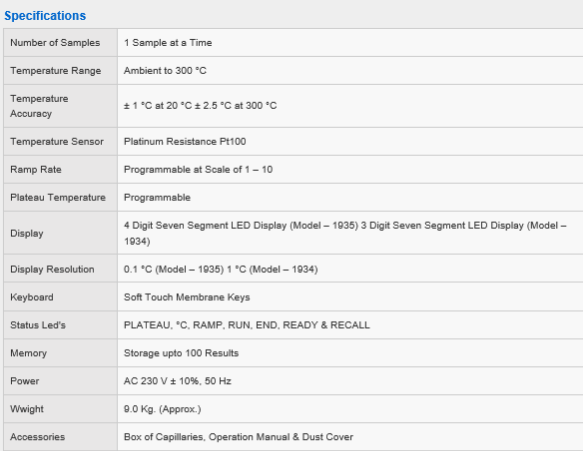This screenshot has height=451, width=583.
Task: Select the Temperature Range row label
Action: pyautogui.click(x=55, y=71)
